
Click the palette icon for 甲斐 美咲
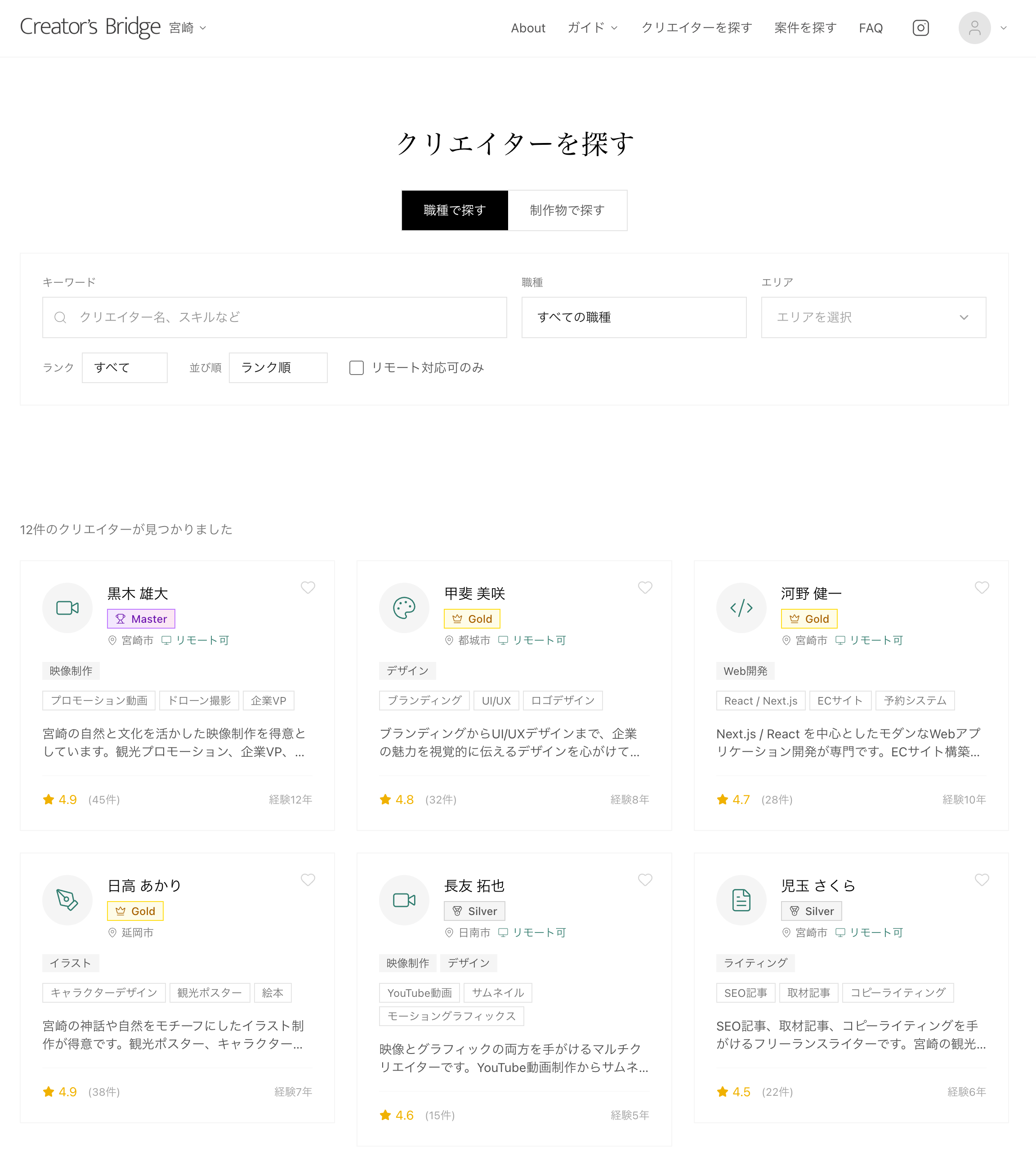coord(404,608)
